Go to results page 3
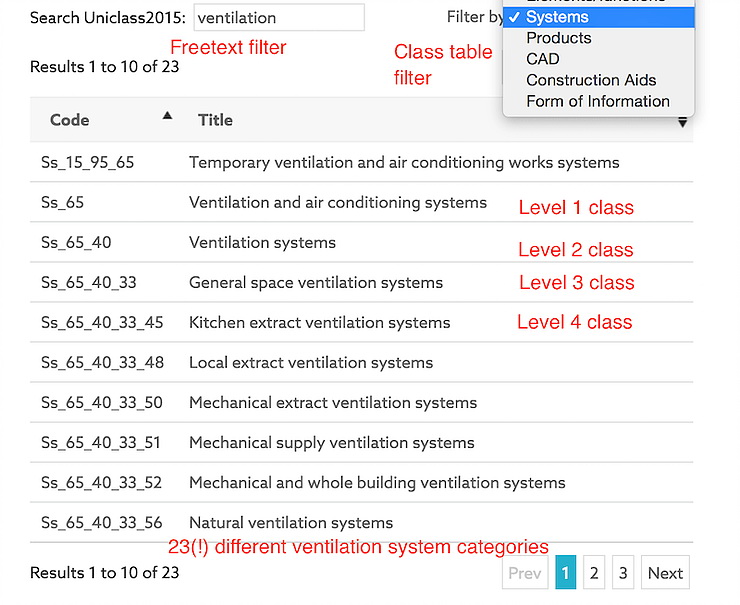Screen dimensions: 740x605 622,573
